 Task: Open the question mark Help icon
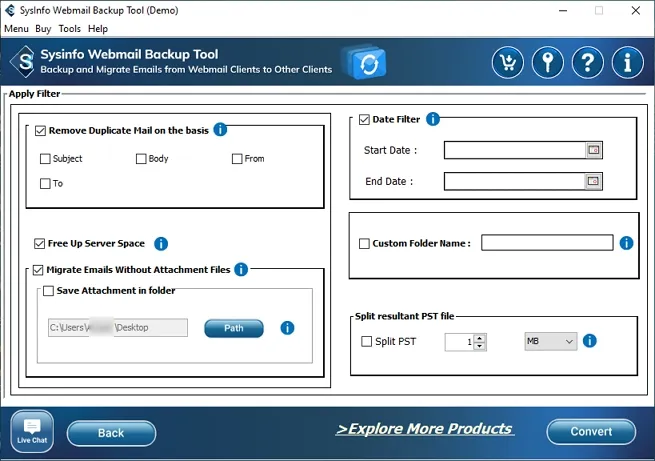pos(588,63)
